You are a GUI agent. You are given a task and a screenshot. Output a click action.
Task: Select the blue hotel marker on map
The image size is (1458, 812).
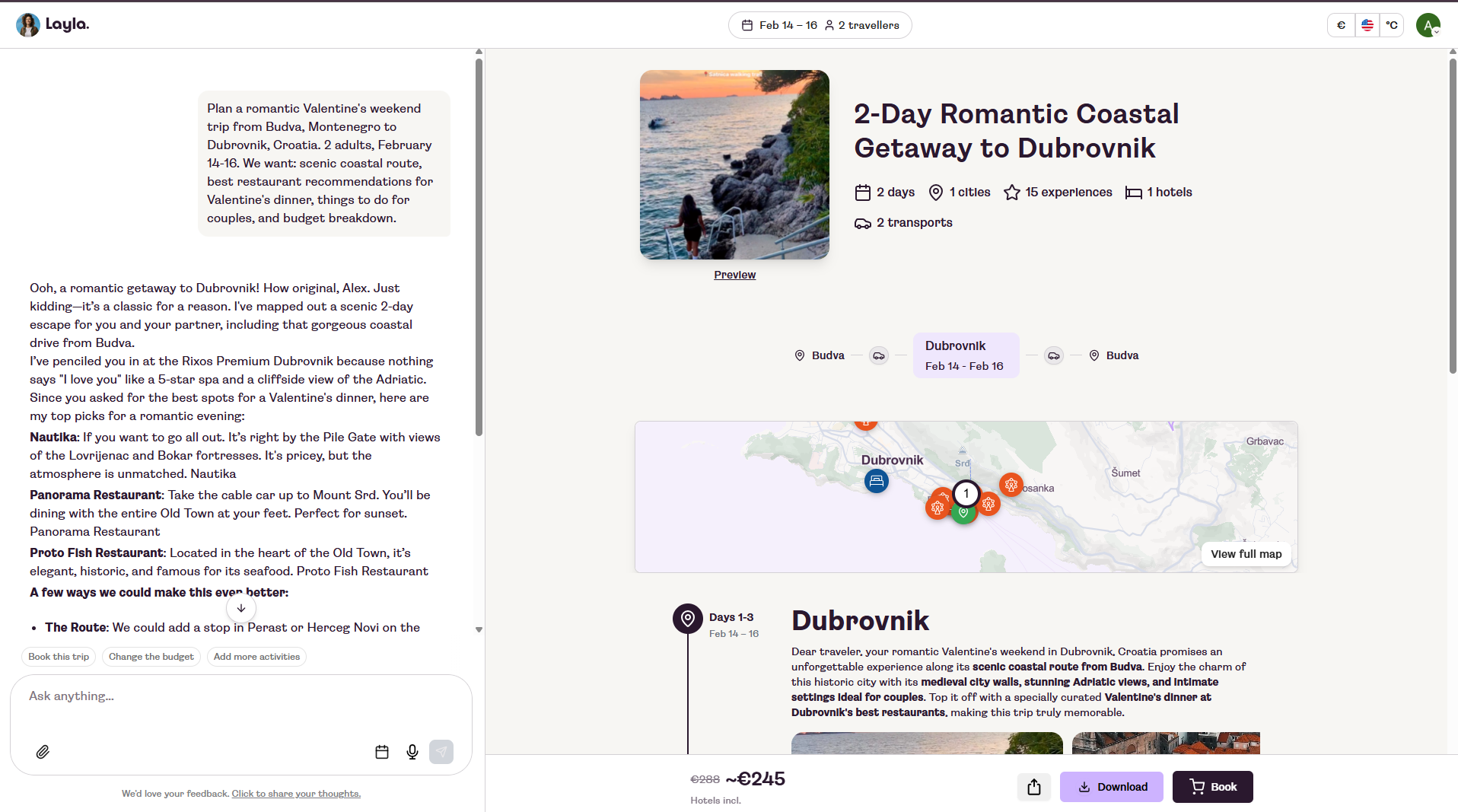pos(876,481)
